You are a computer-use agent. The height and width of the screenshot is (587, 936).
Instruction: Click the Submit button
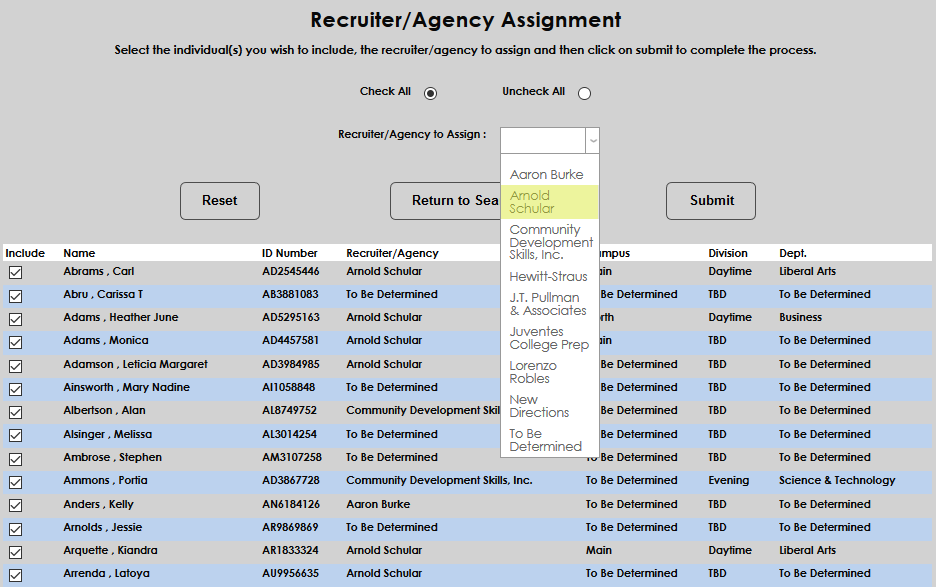coord(710,200)
